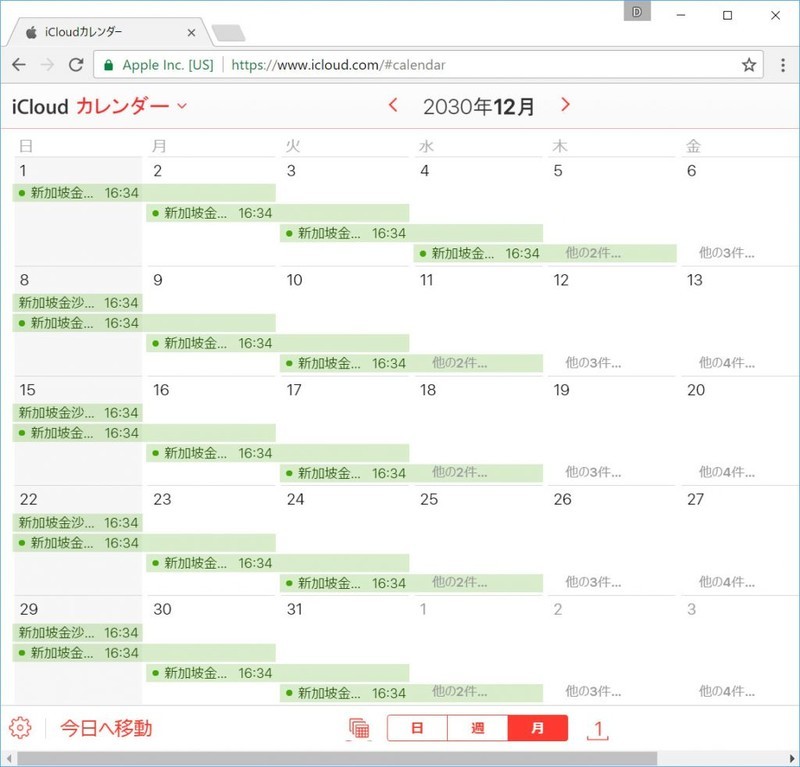Select the 新加坡金 event starting December 23

coord(278,563)
